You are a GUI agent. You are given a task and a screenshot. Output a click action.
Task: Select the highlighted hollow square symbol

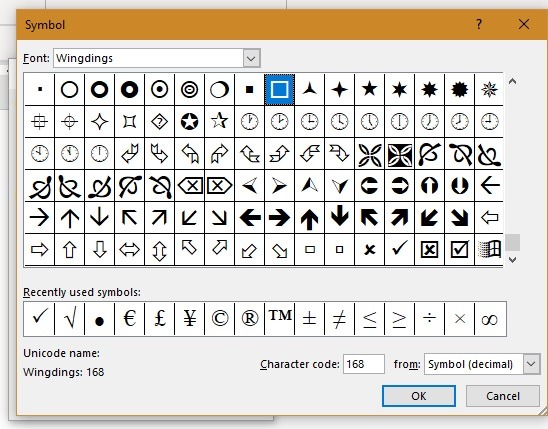[280, 89]
